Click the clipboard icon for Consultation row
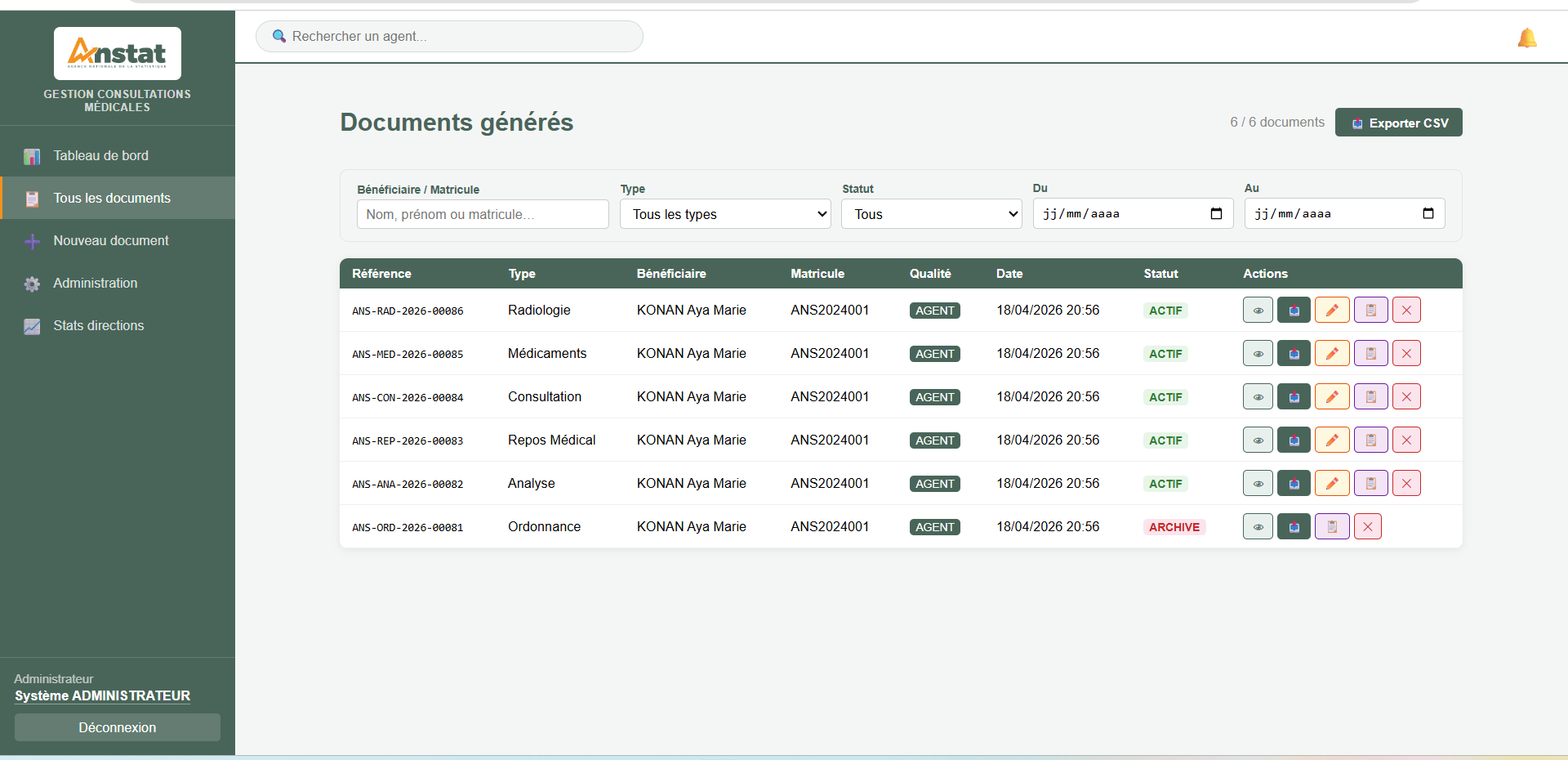This screenshot has width=1568, height=760. tap(1370, 397)
